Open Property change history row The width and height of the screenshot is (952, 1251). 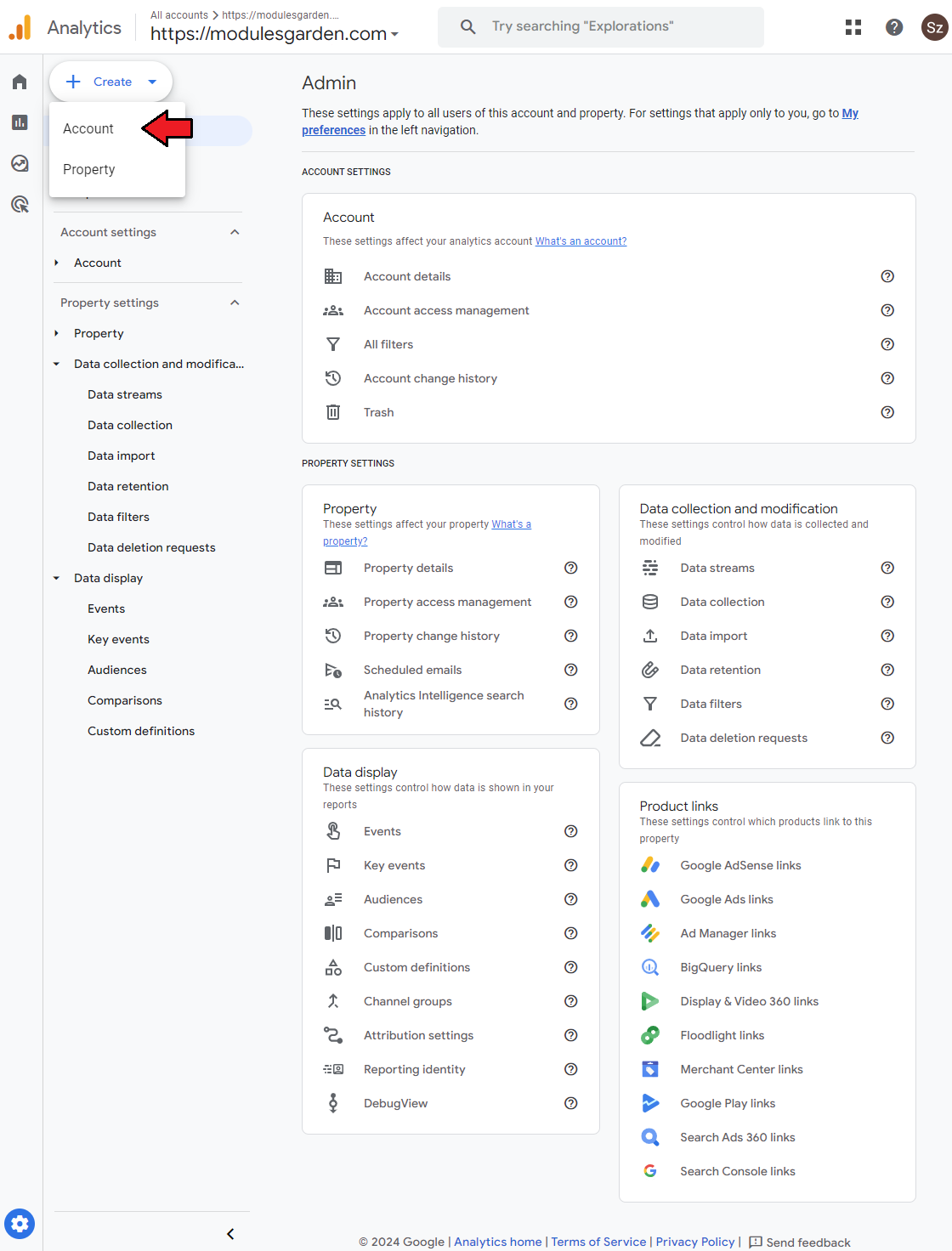[450, 636]
